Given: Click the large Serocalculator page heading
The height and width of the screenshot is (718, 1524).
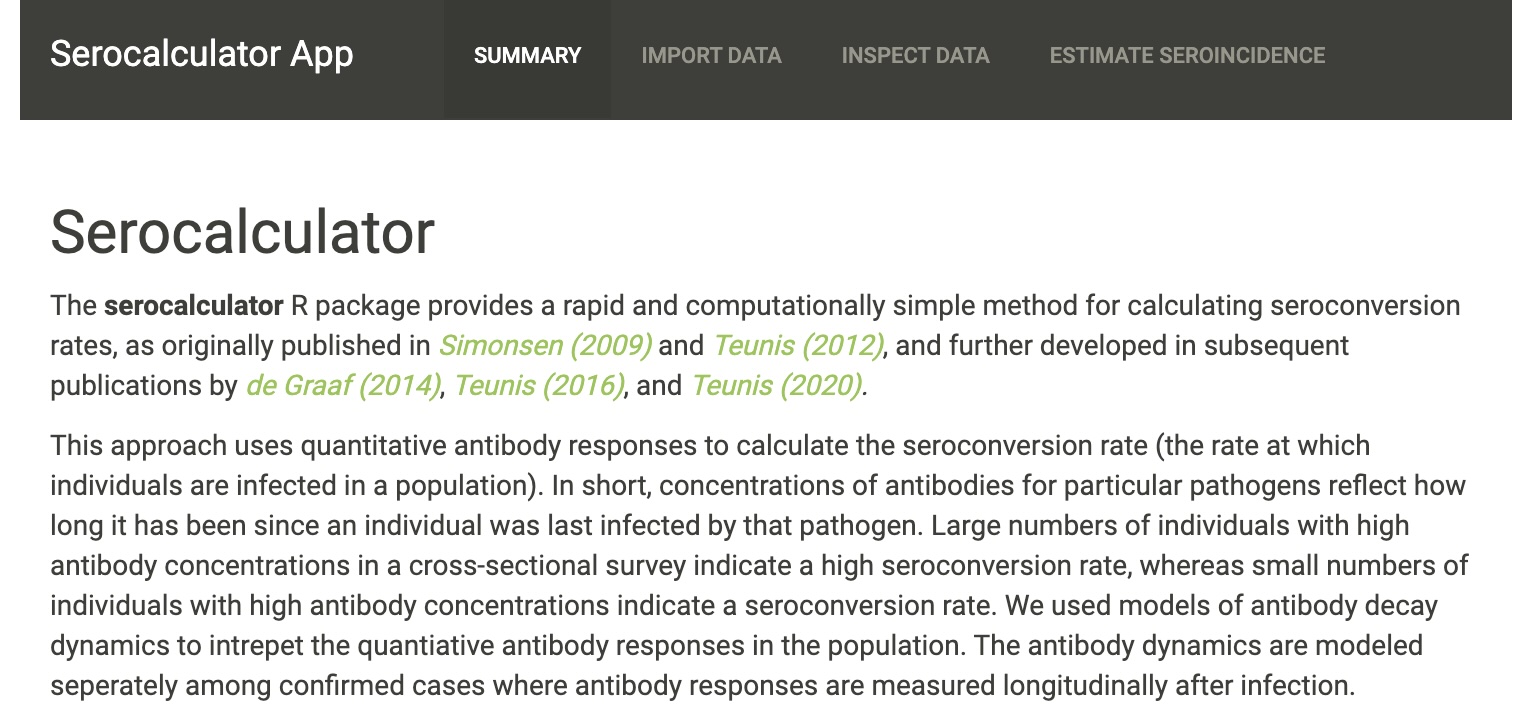Looking at the screenshot, I should [x=242, y=232].
